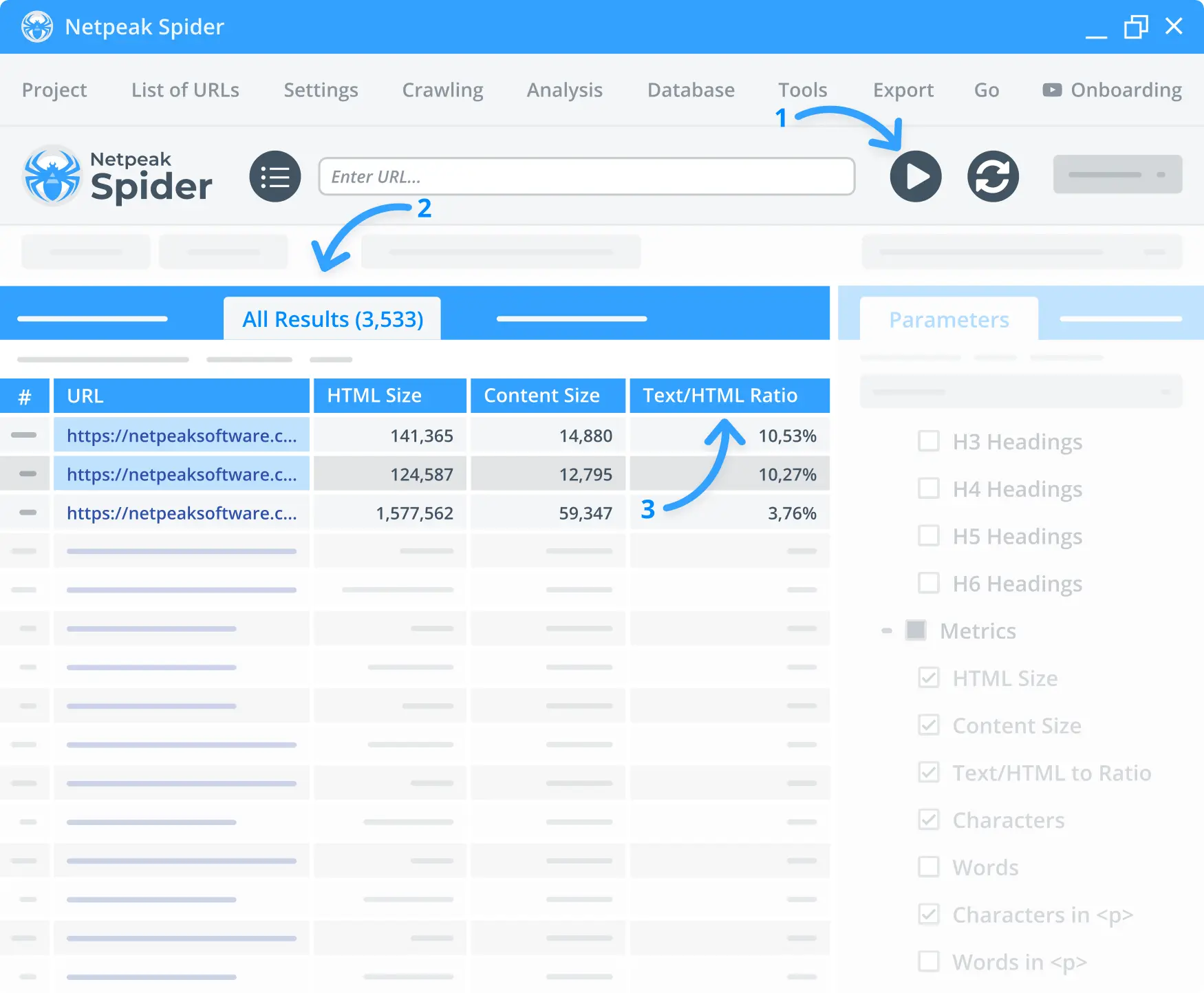Select the ratio cell 10,53%
Viewport: 1204px width, 993px height.
(729, 436)
